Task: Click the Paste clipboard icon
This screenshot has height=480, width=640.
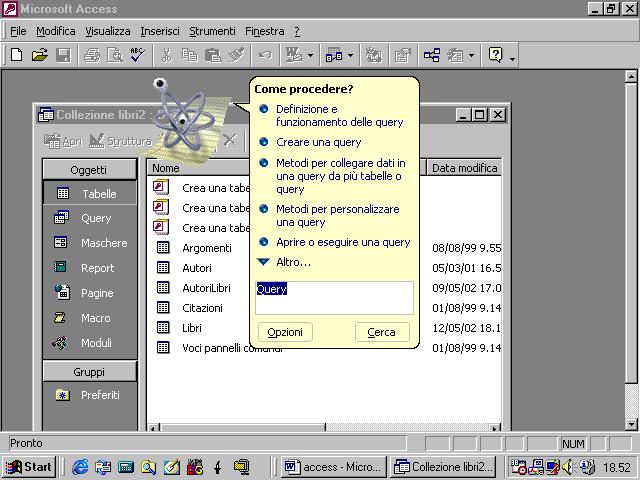Action: [x=213, y=55]
